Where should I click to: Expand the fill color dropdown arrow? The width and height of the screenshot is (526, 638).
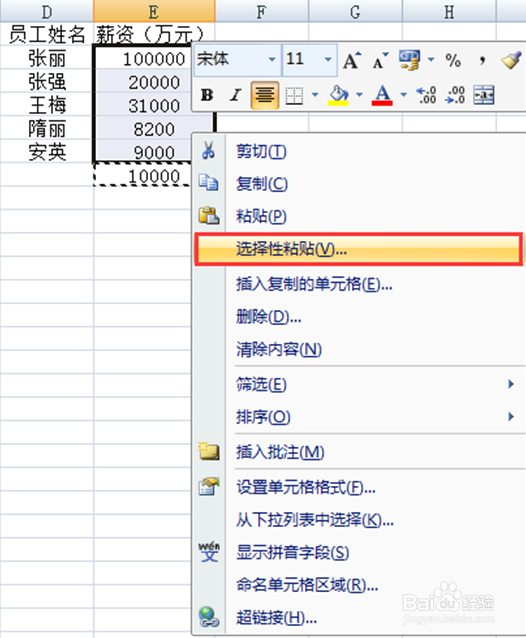pos(359,95)
